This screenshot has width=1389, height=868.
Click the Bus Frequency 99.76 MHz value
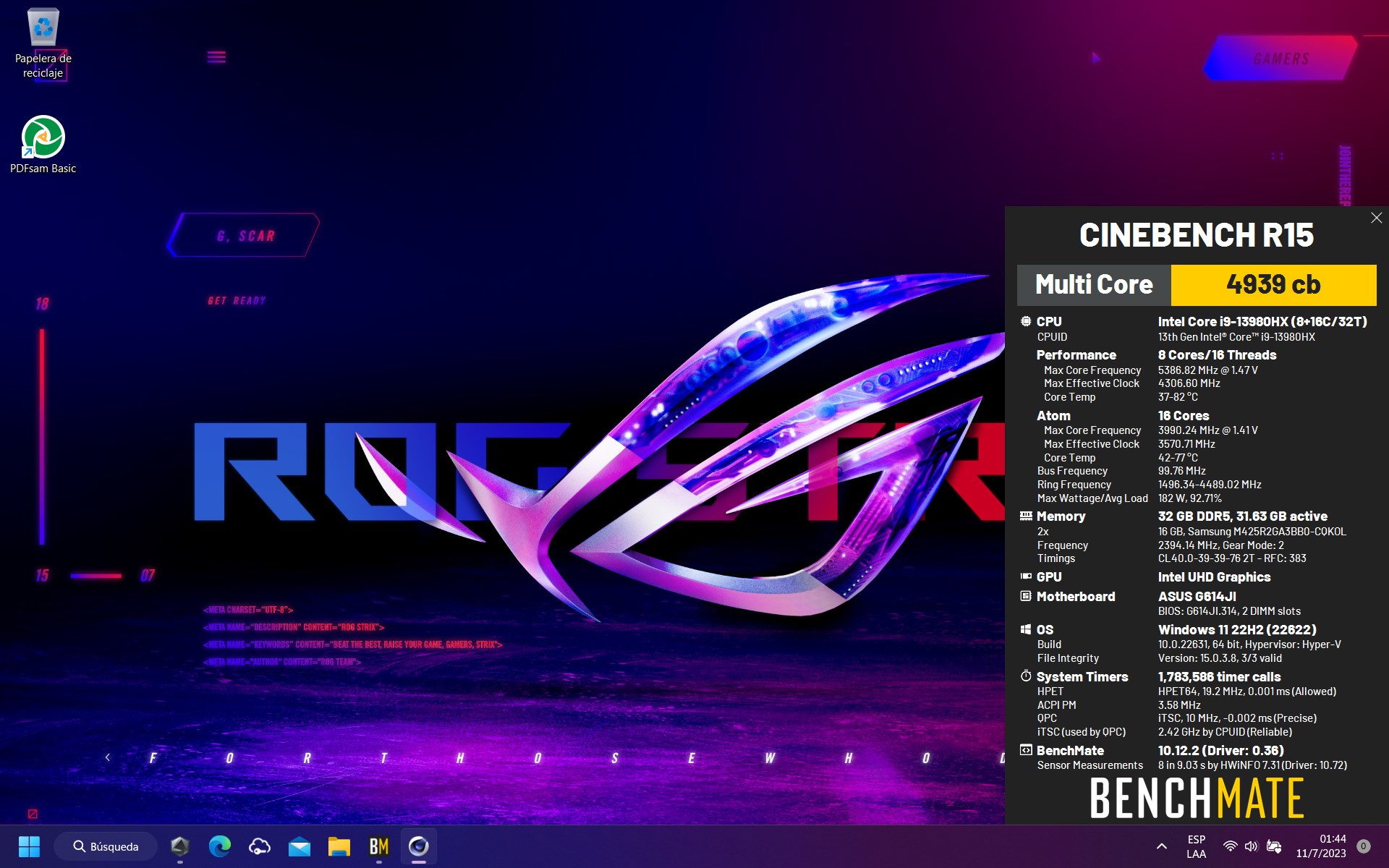(x=1181, y=471)
